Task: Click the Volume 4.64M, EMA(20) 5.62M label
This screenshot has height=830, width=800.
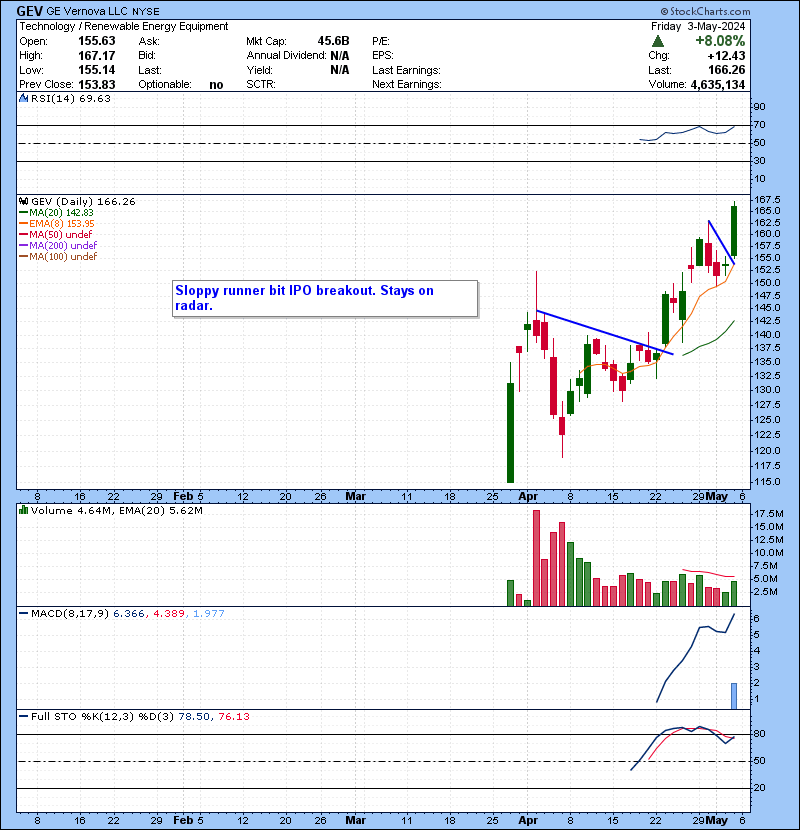Action: coord(116,510)
